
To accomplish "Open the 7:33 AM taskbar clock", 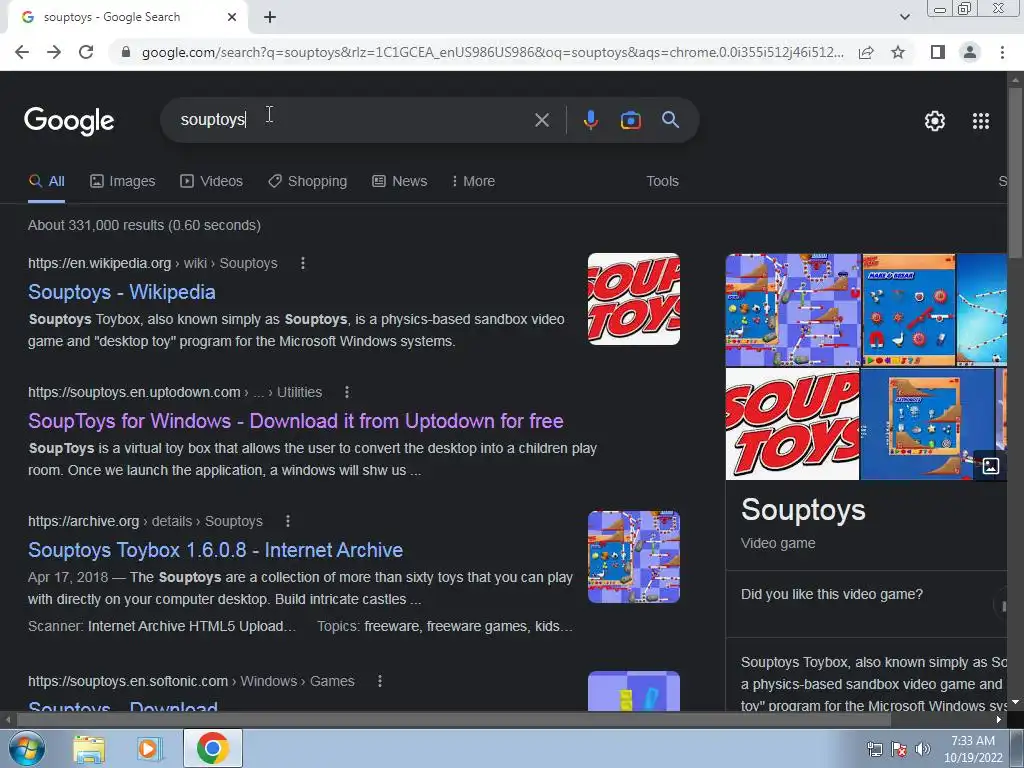I will 973,749.
